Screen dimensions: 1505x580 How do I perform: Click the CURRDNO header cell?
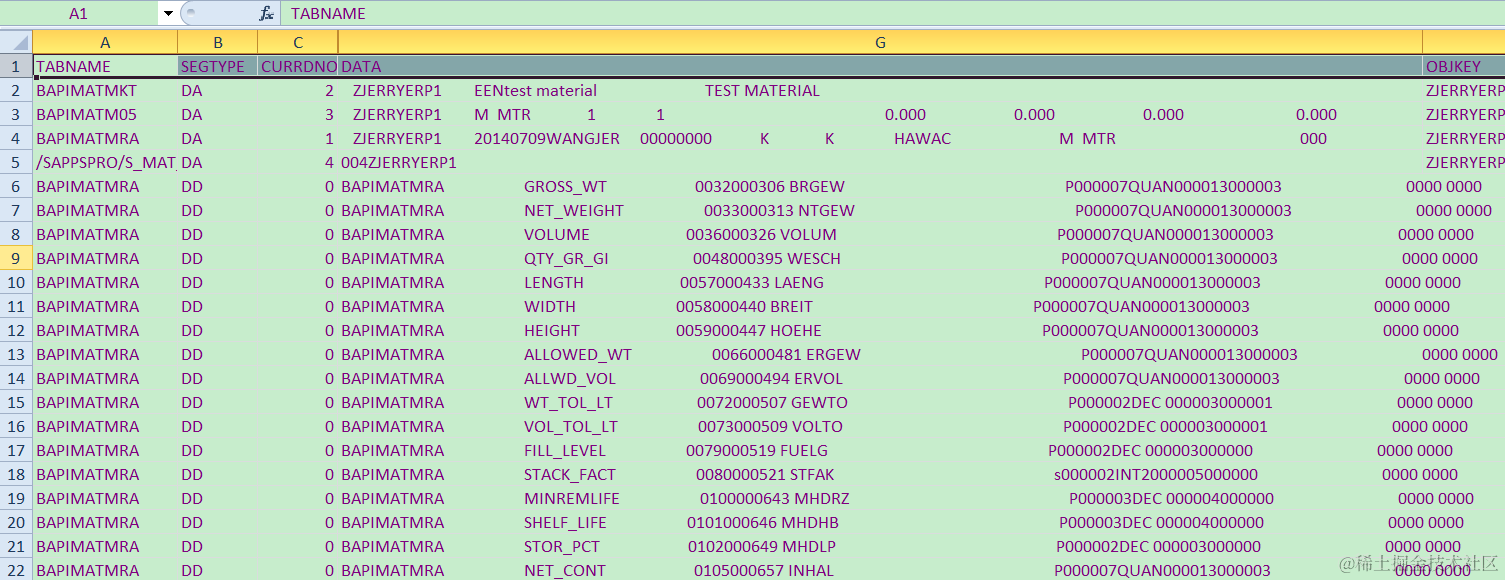coord(298,67)
